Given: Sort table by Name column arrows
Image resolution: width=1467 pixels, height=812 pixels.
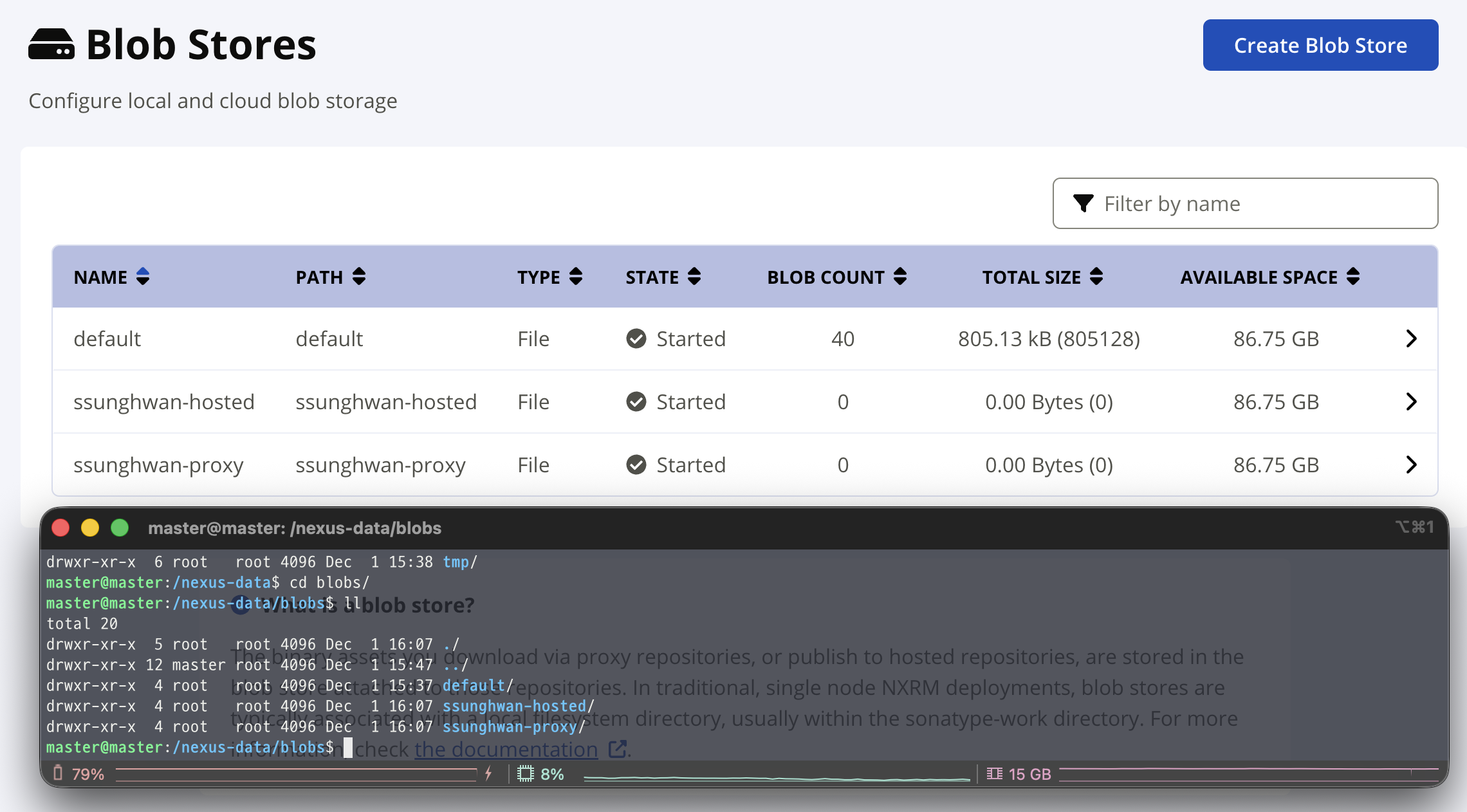Looking at the screenshot, I should (143, 277).
